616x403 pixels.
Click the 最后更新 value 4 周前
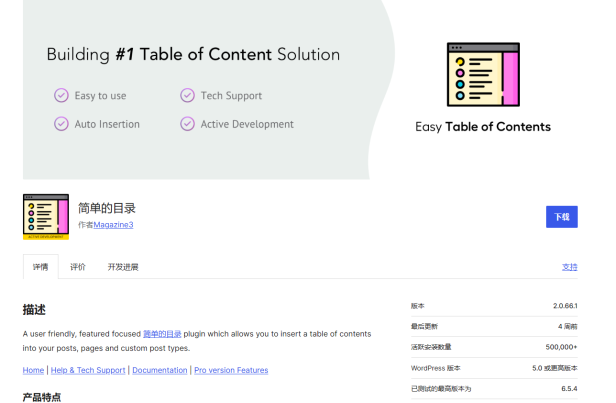pos(568,326)
